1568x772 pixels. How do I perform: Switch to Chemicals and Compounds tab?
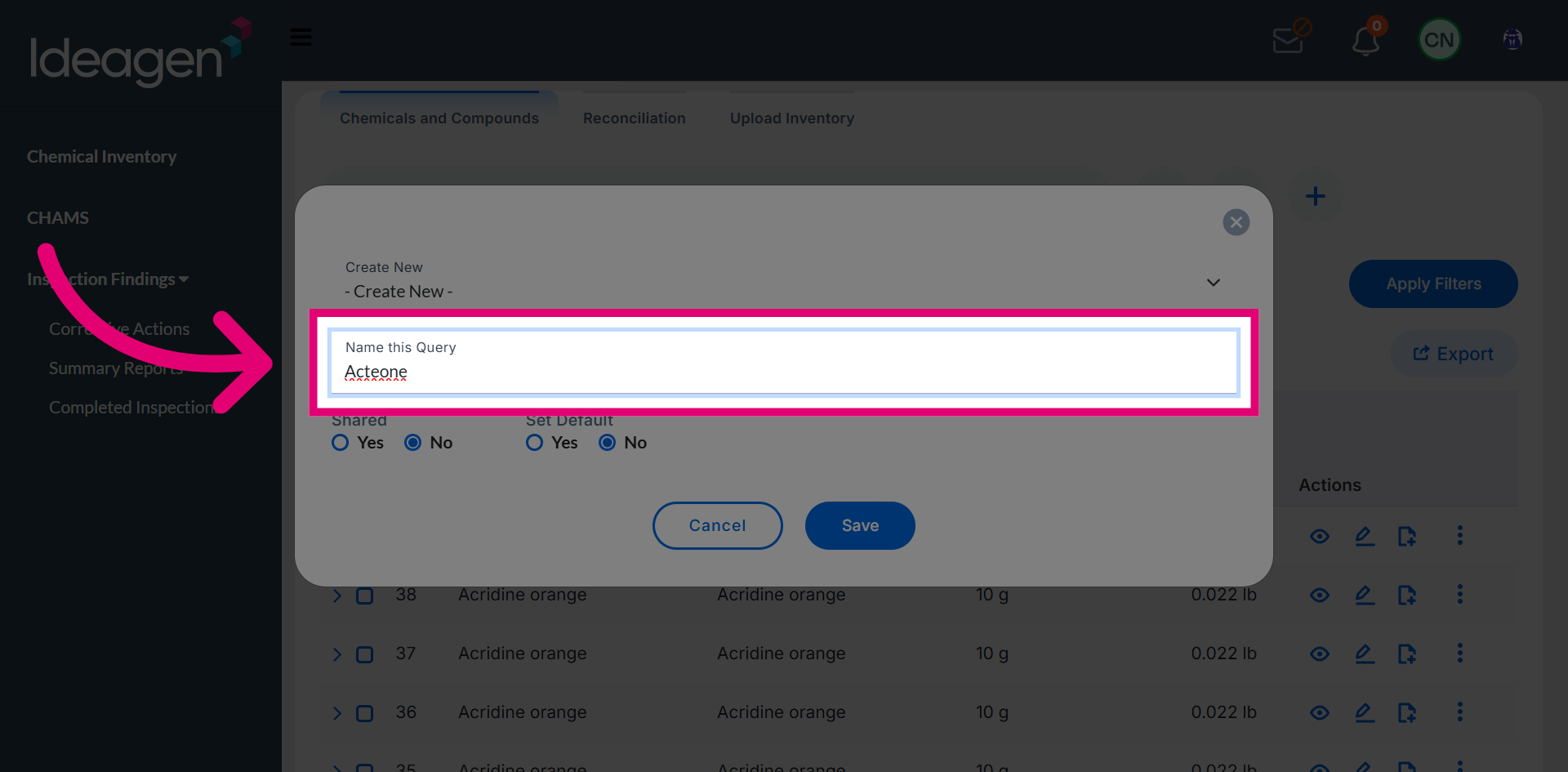coord(439,118)
